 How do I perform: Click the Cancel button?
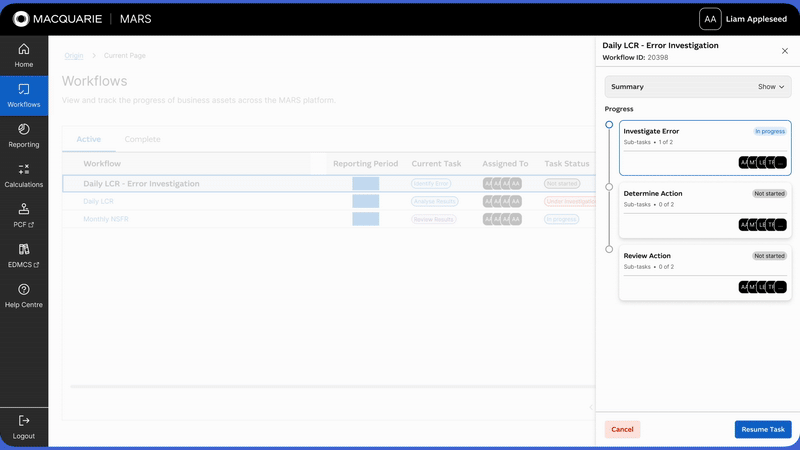tap(622, 429)
